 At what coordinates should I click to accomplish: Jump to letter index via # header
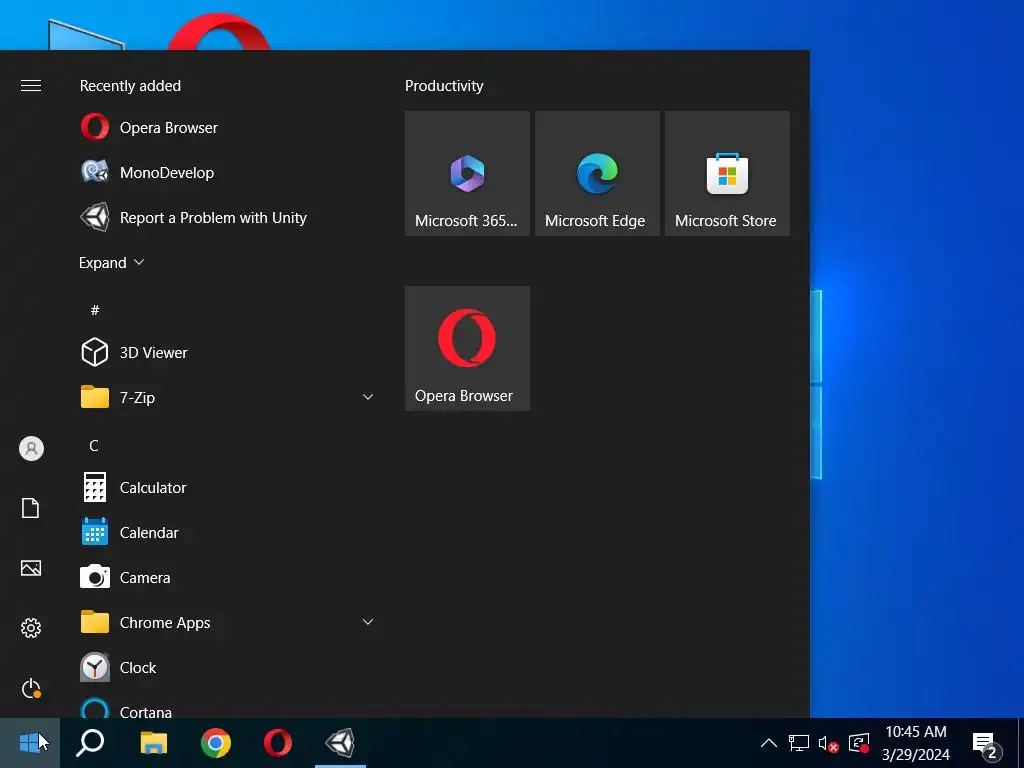95,310
